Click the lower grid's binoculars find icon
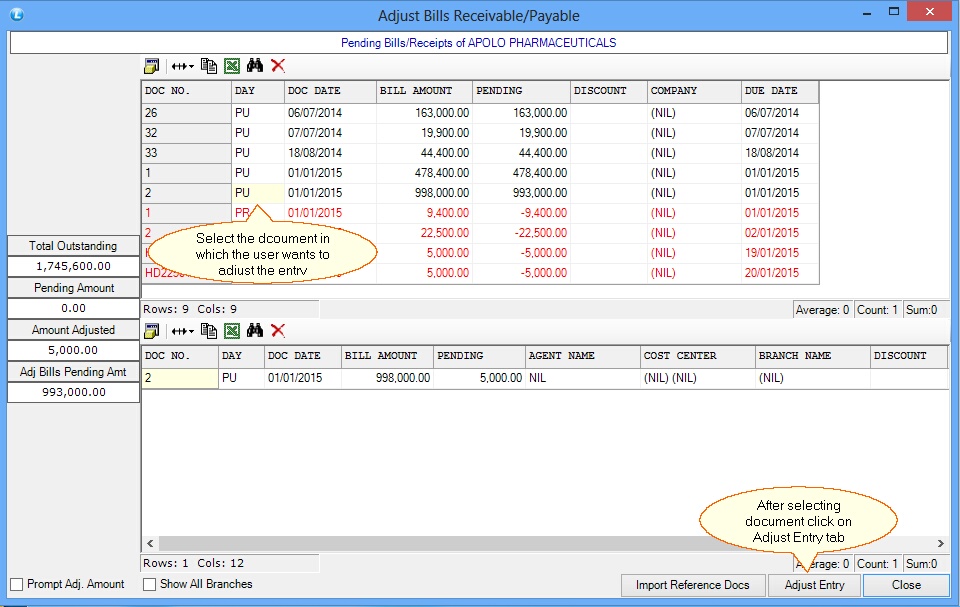Viewport: 960px width, 607px height. [255, 330]
